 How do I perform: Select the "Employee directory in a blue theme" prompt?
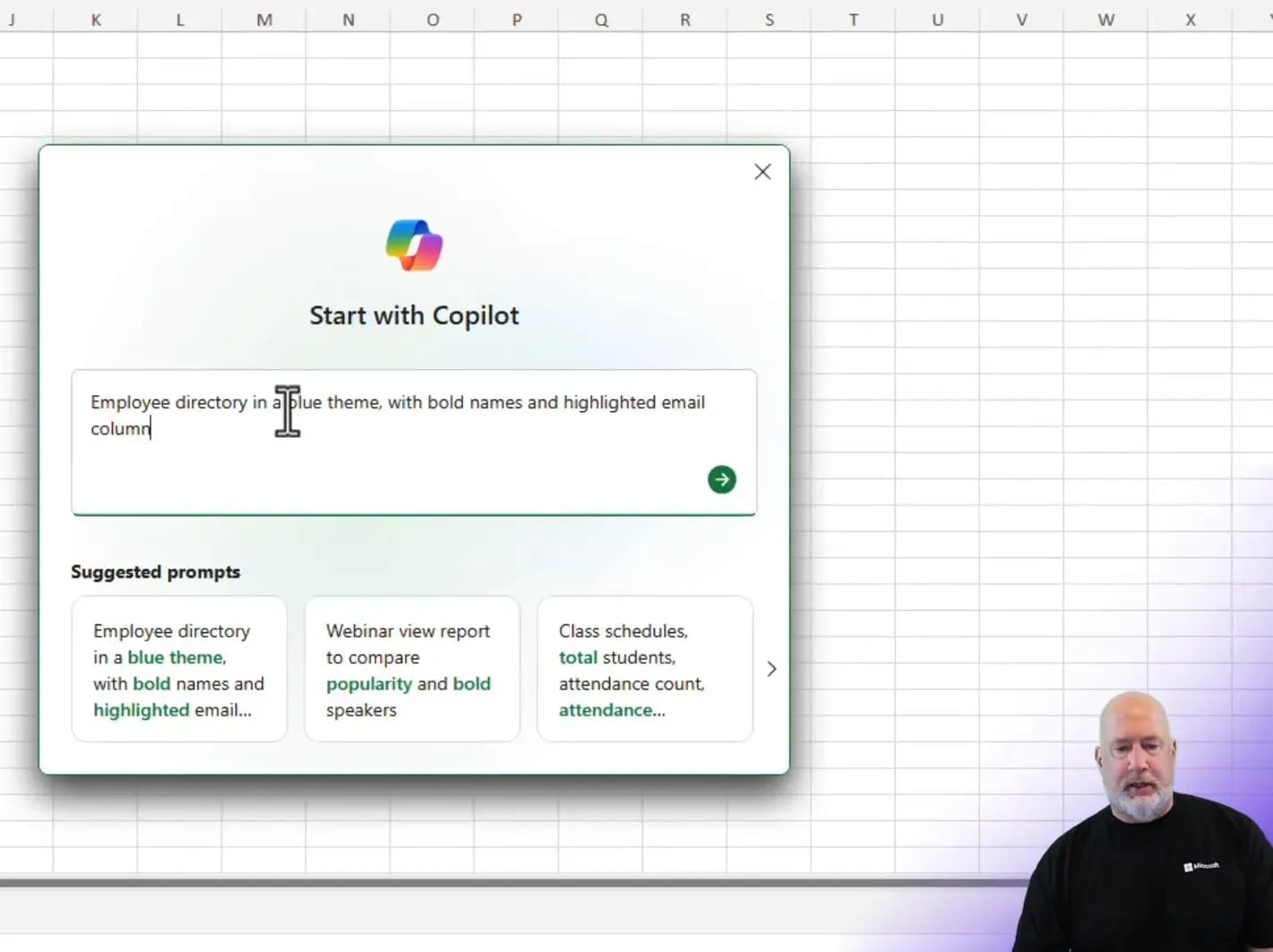click(x=178, y=669)
